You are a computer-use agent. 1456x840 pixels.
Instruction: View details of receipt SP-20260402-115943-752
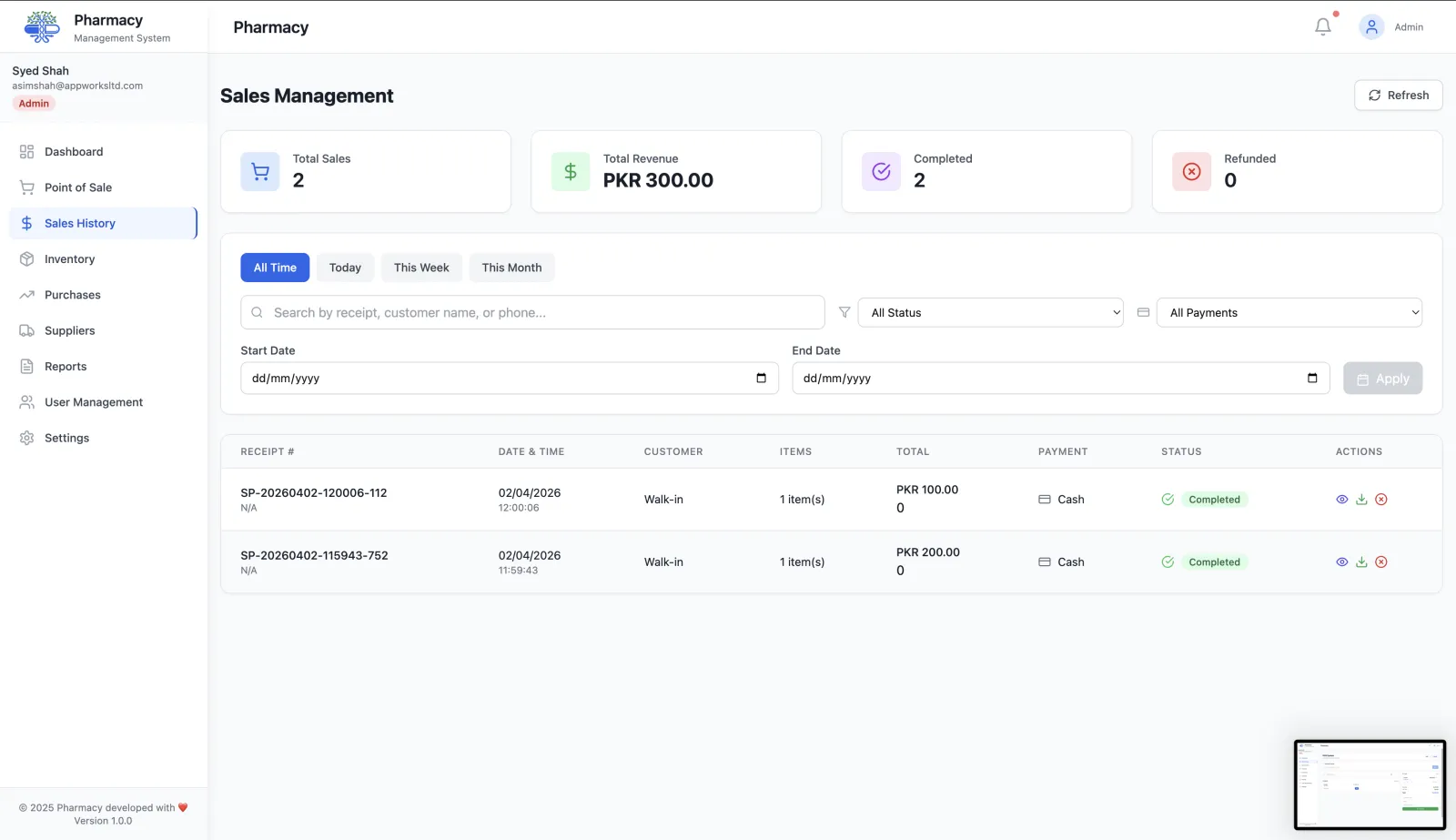(x=1341, y=562)
